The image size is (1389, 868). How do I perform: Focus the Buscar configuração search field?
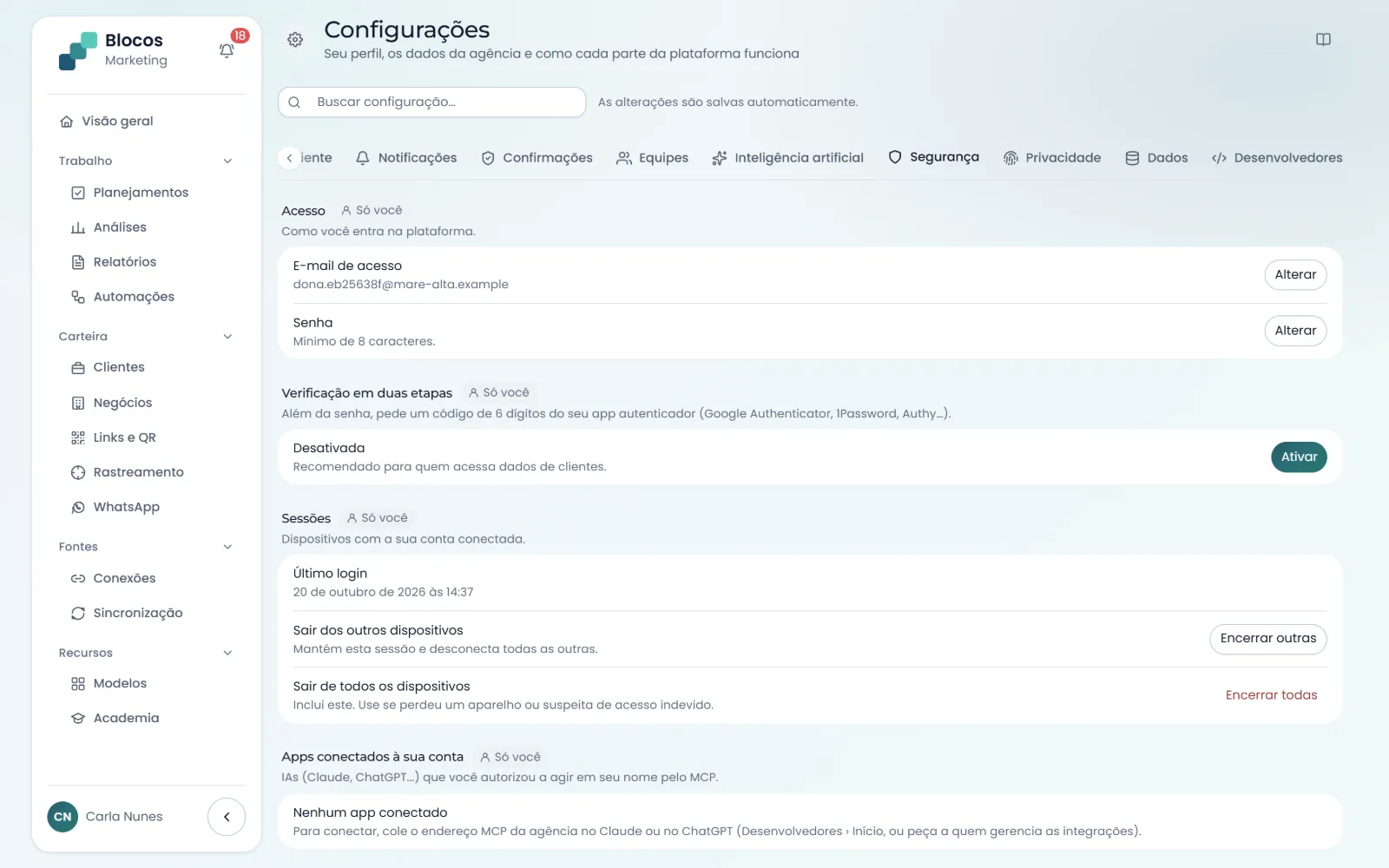click(432, 102)
